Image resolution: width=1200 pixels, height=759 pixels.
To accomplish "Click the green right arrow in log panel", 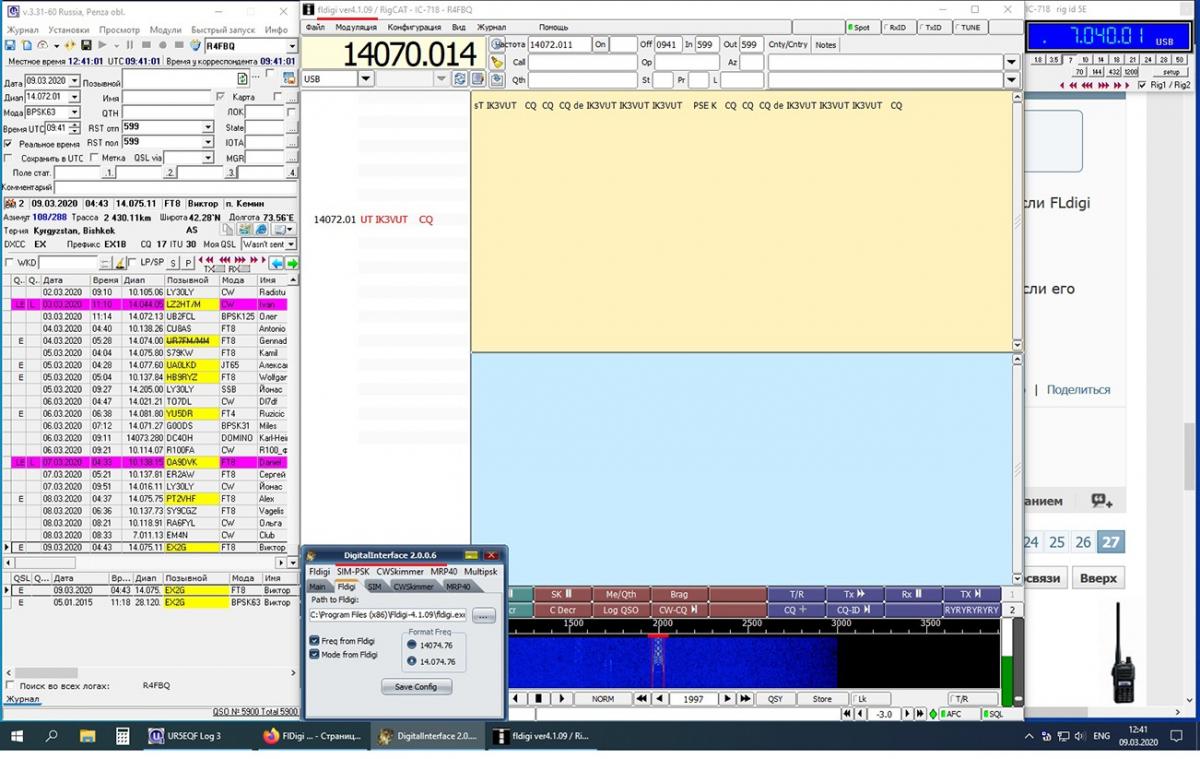I will pos(292,263).
